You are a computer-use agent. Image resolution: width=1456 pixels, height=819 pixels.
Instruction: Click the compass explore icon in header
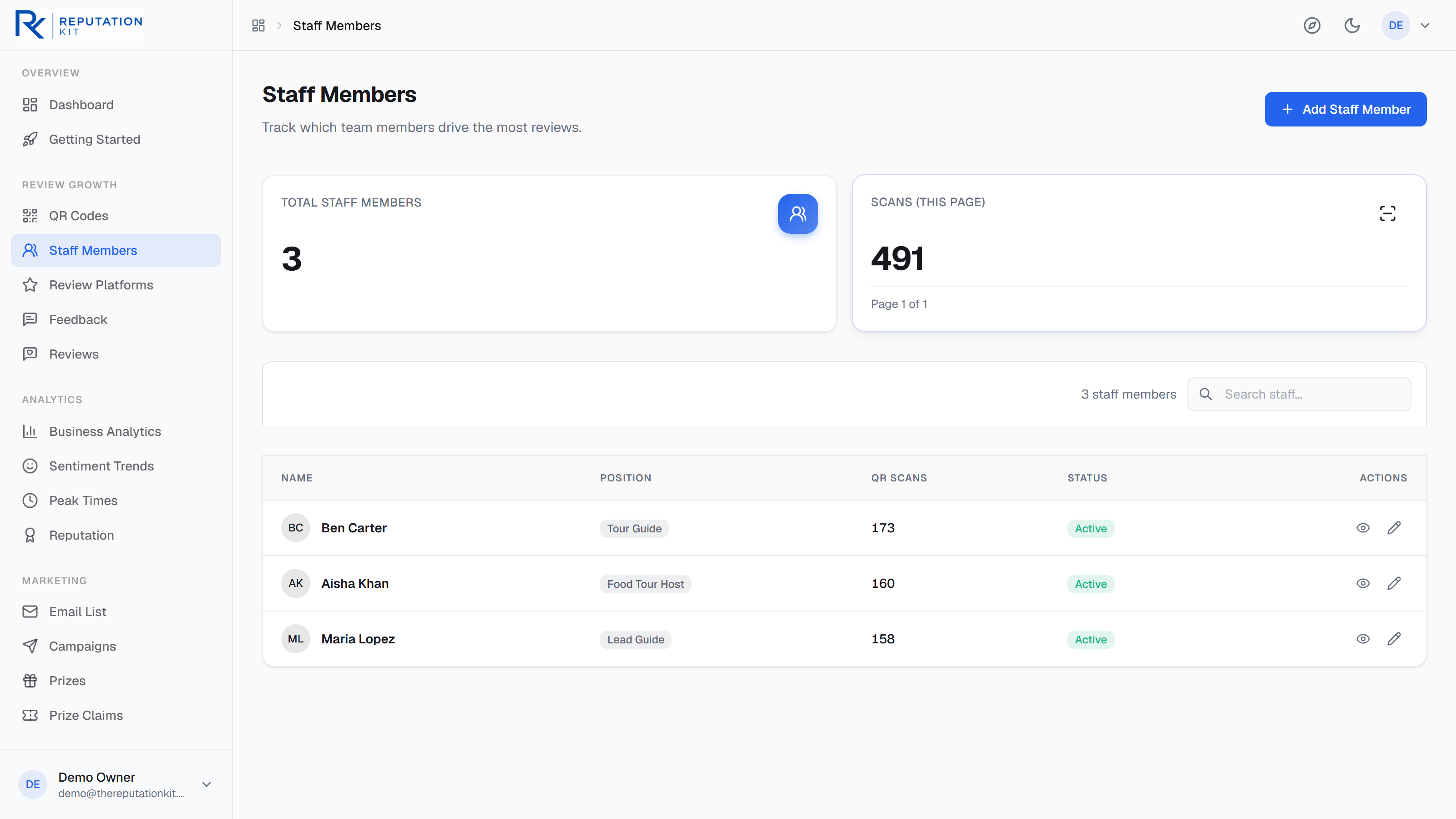click(1312, 25)
